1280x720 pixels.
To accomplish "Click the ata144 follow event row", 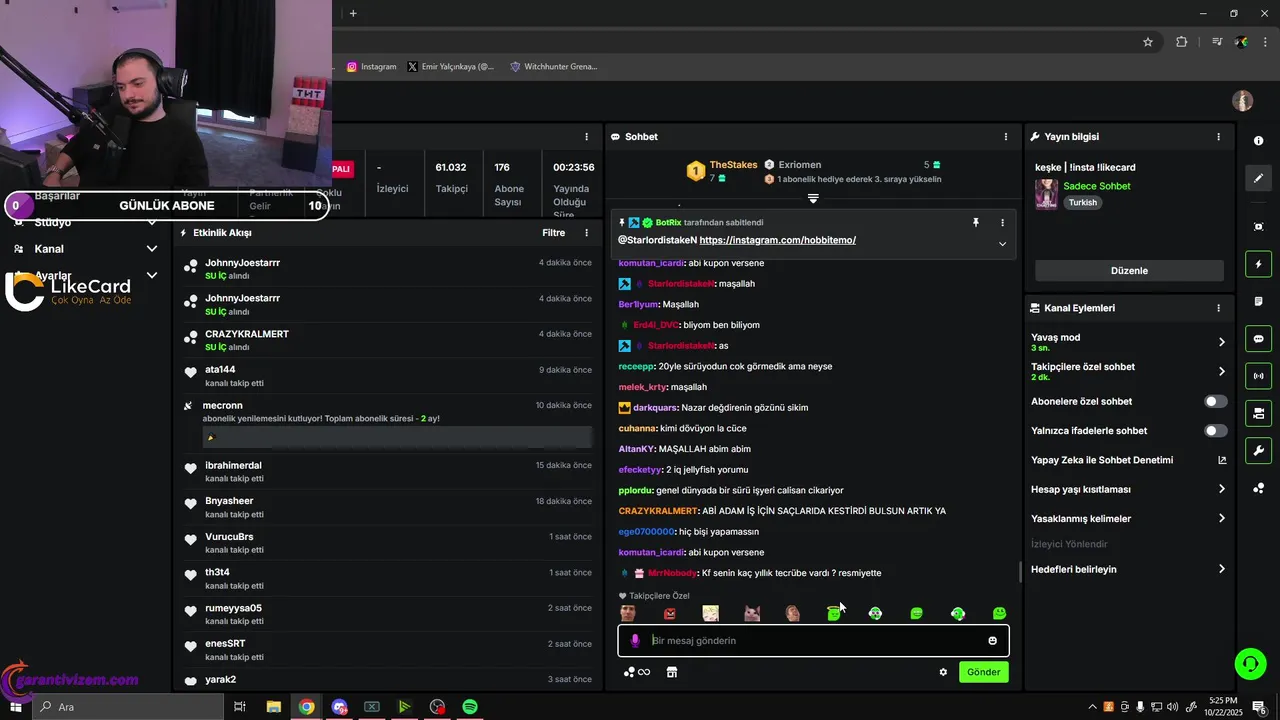I will [388, 376].
